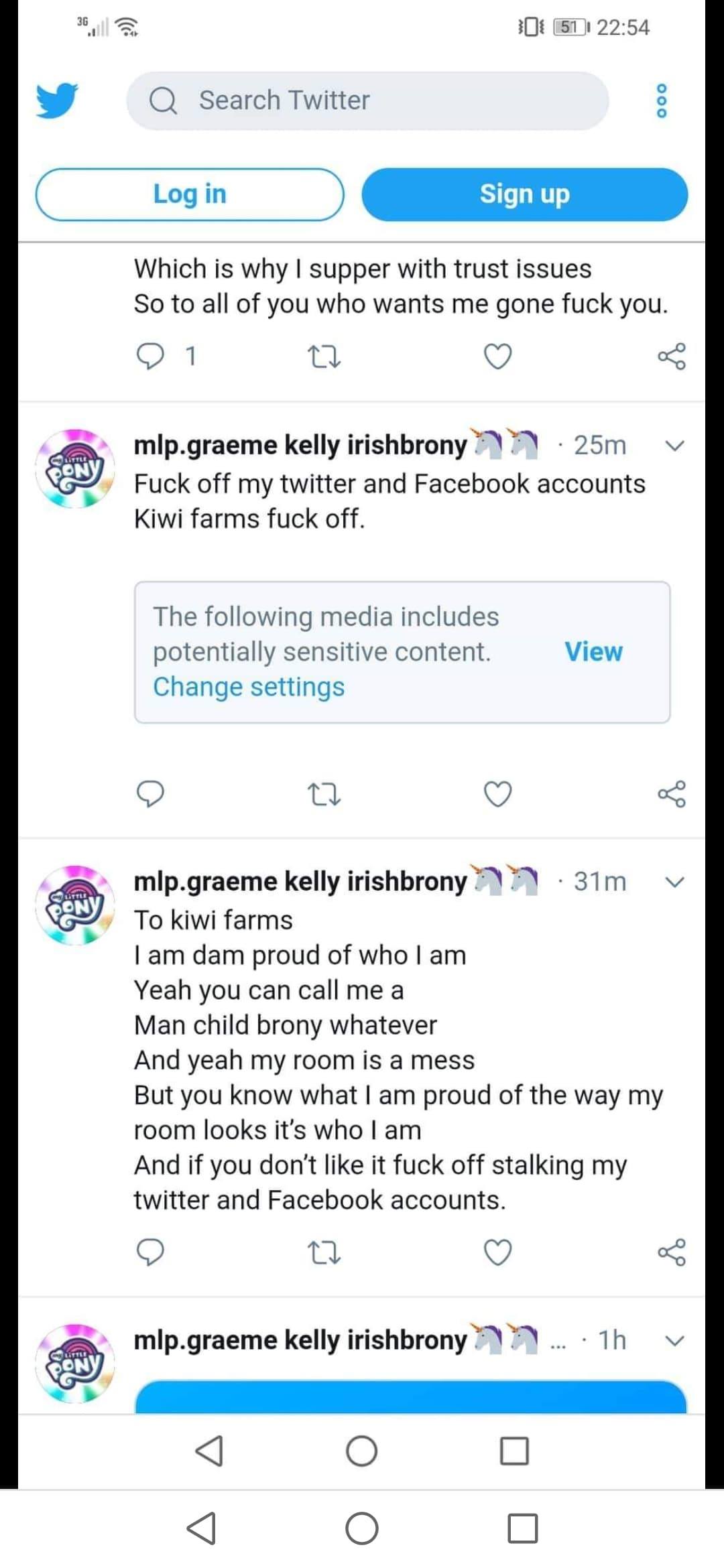
Task: Share the 25m tweet
Action: click(672, 794)
